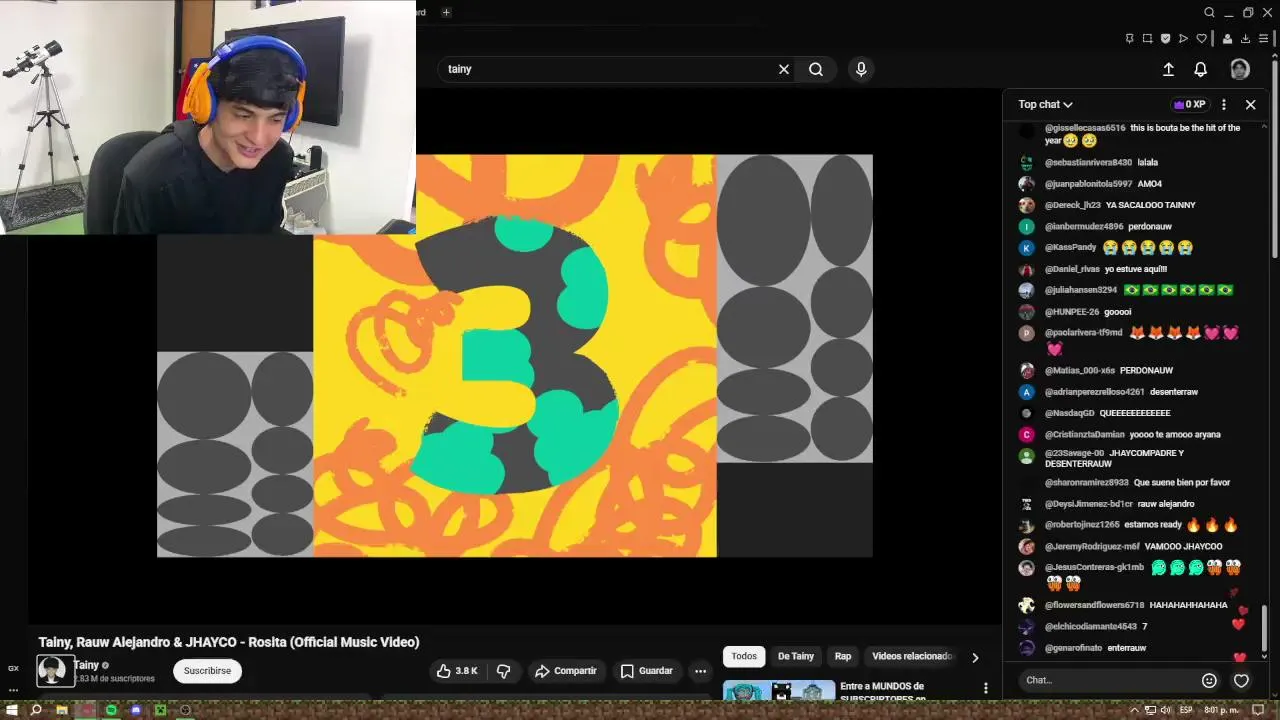Select the Todos filter chip

click(x=744, y=656)
